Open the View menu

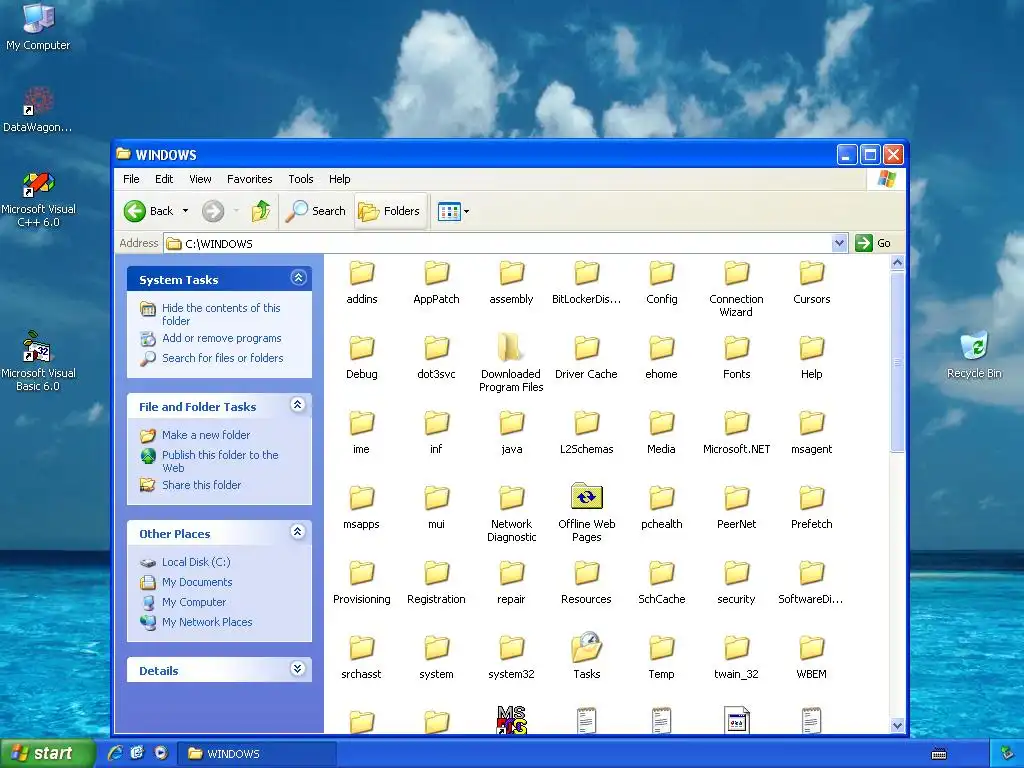pyautogui.click(x=200, y=179)
